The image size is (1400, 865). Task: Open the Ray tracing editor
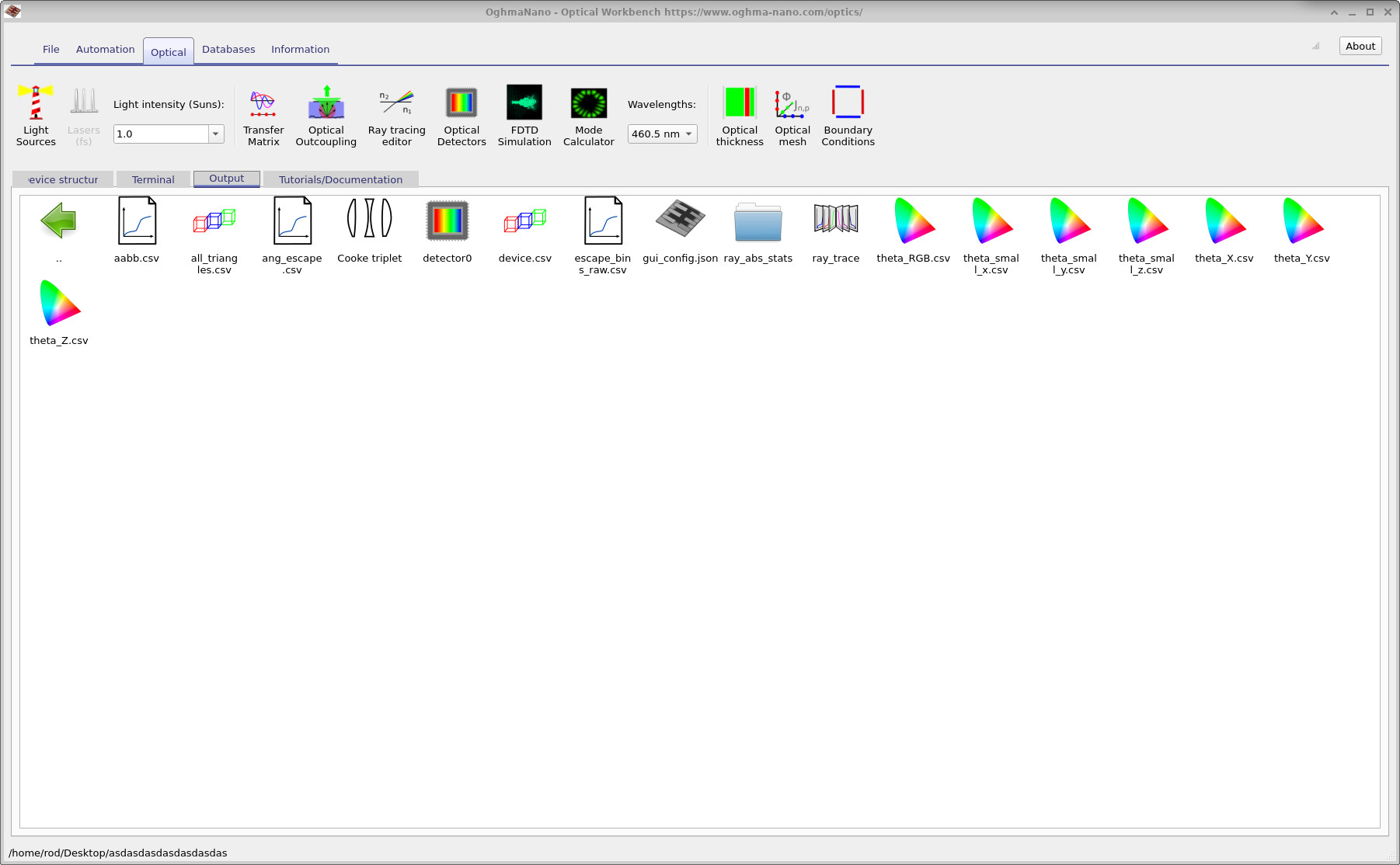(396, 116)
